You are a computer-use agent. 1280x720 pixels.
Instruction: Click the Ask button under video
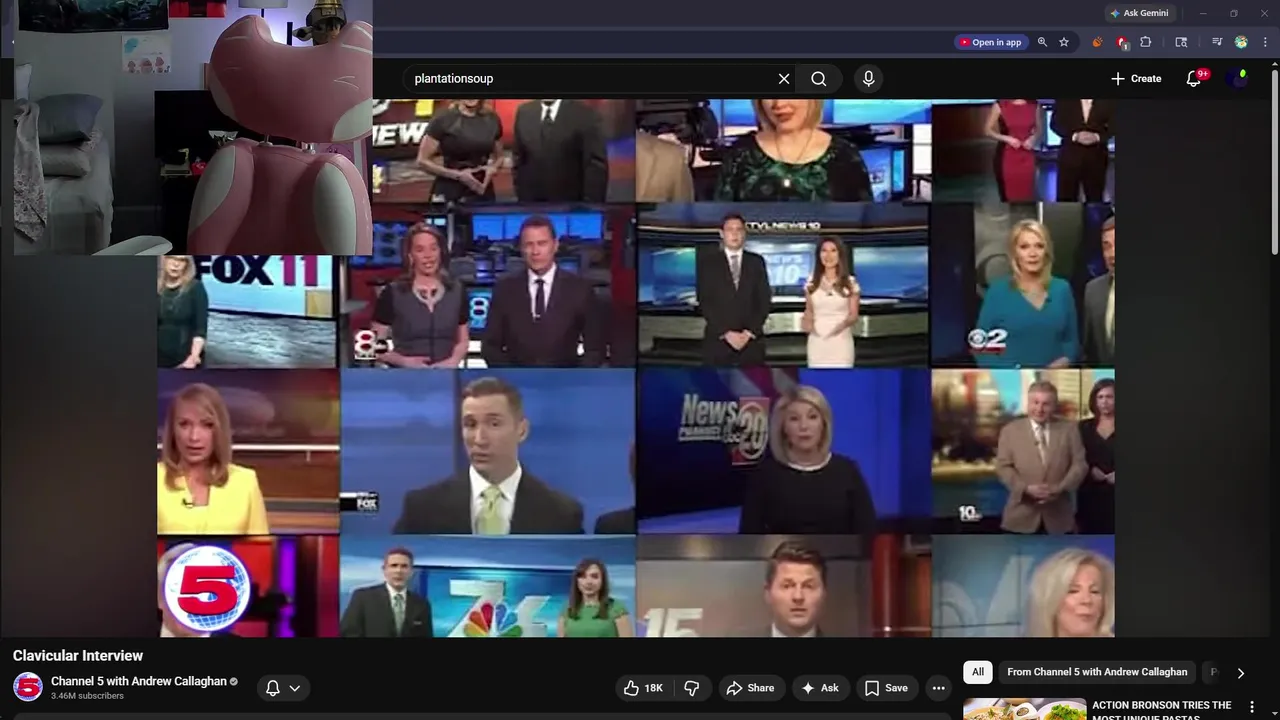[820, 688]
